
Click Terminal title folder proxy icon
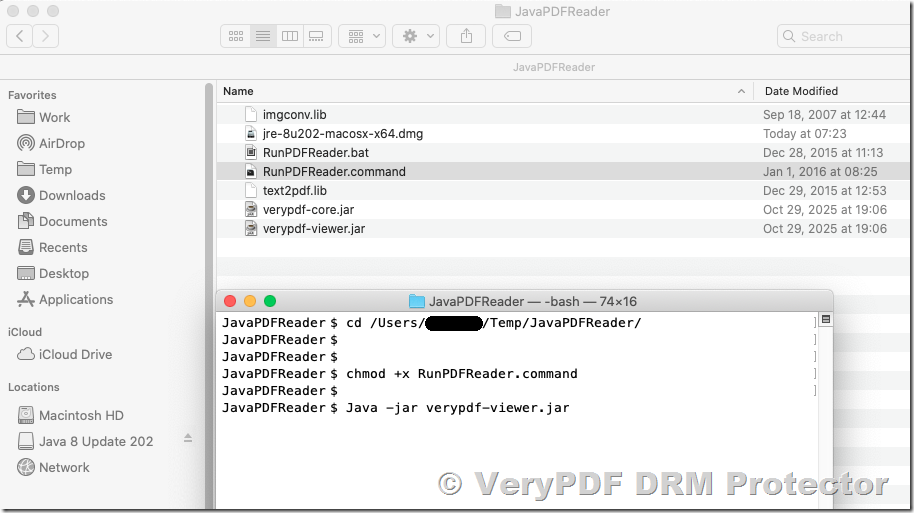point(417,301)
